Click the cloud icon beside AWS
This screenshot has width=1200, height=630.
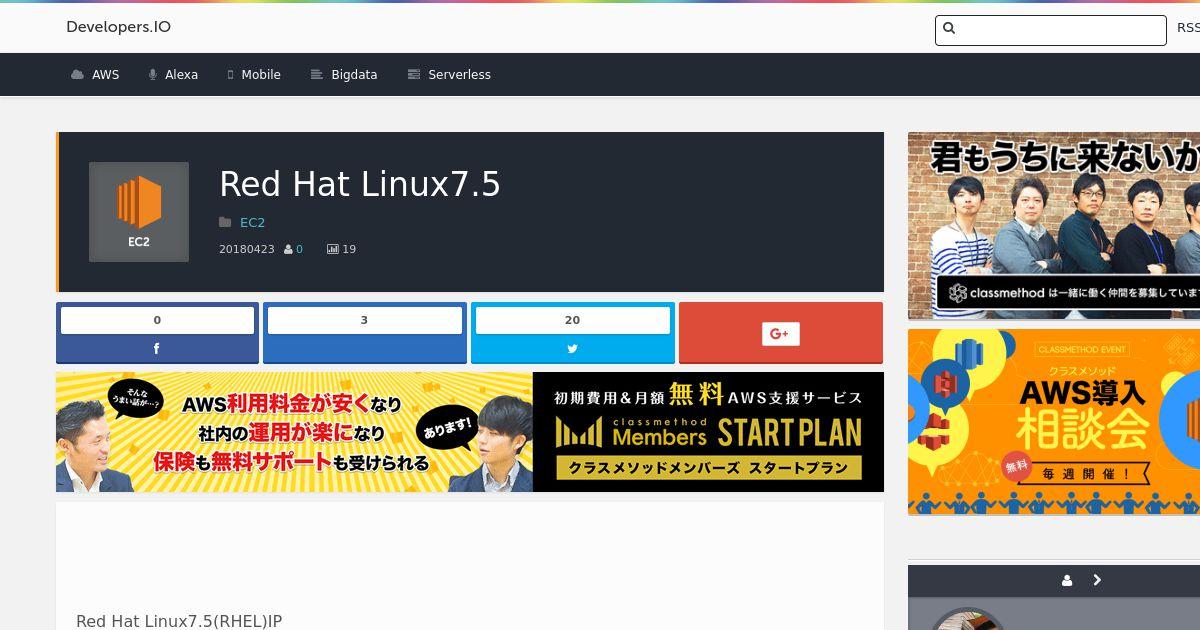[77, 75]
